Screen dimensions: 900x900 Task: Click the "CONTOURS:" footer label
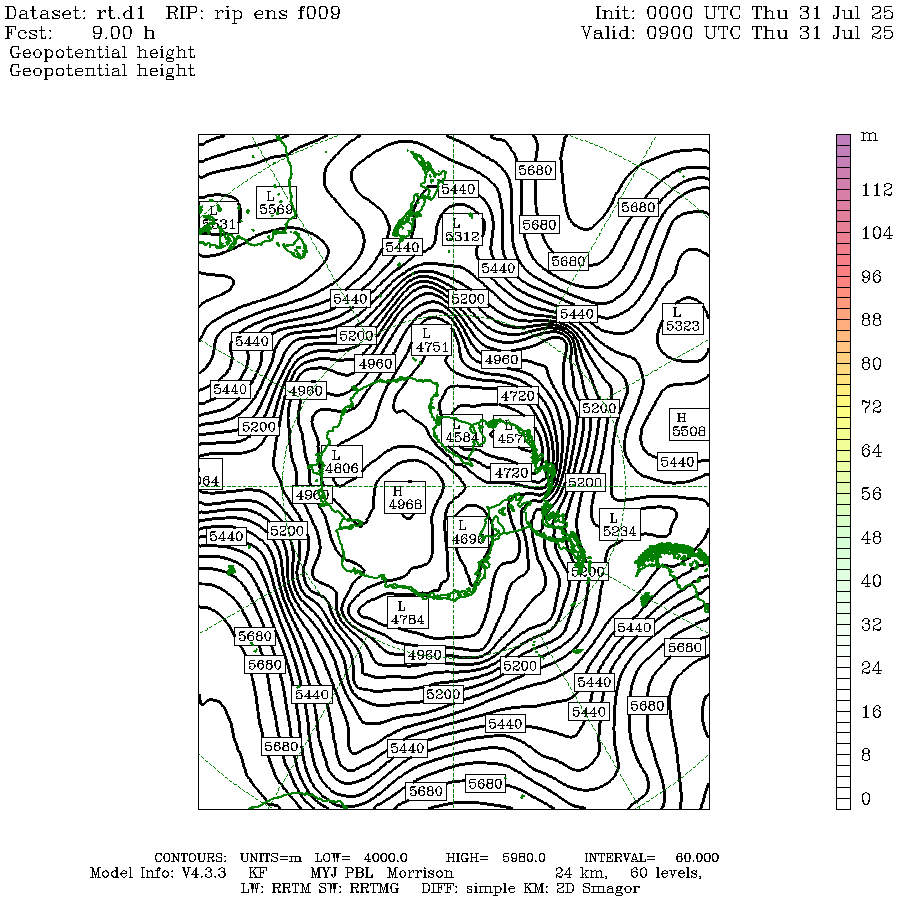[191, 858]
